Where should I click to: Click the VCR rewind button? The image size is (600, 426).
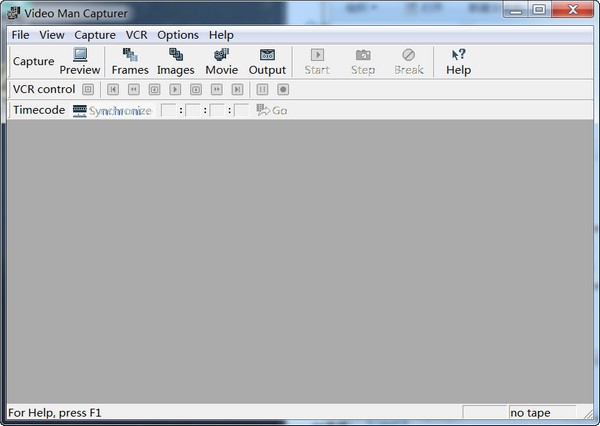coord(133,89)
